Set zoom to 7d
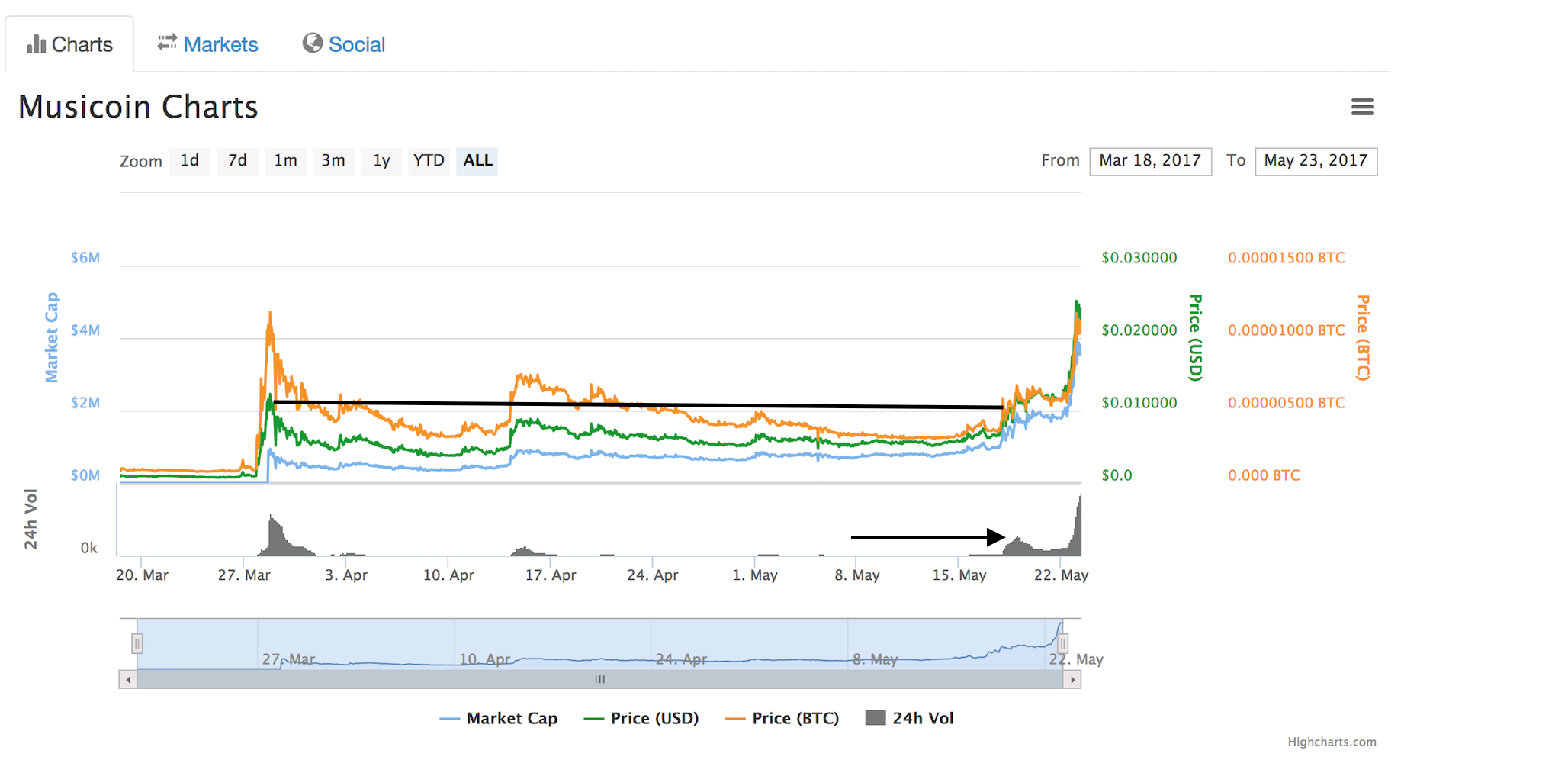This screenshot has height=760, width=1568. pos(237,161)
